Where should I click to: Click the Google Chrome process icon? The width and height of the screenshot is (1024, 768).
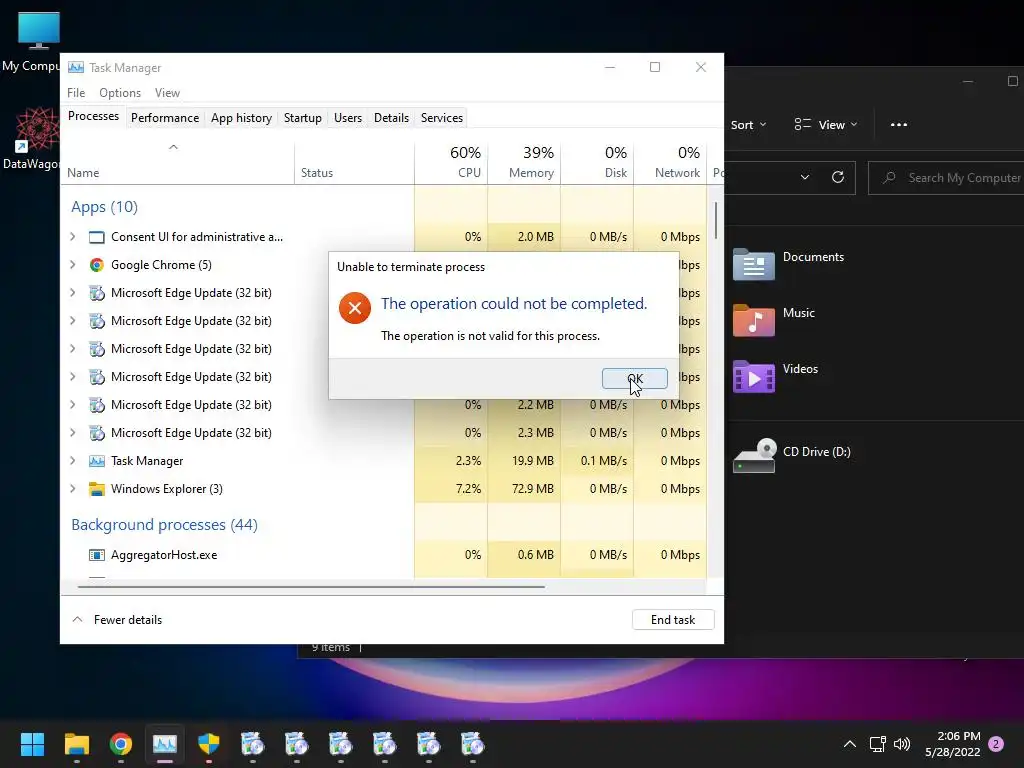click(97, 264)
